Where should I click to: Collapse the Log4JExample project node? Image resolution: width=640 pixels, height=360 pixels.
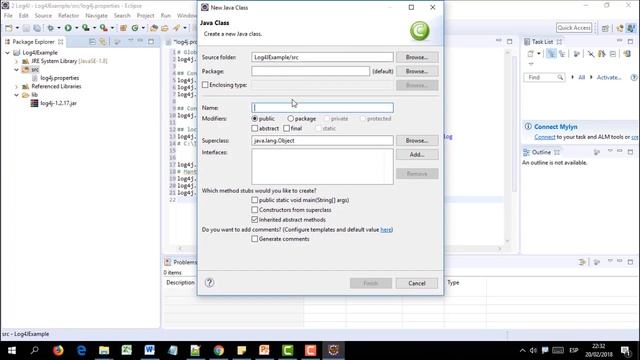7,53
